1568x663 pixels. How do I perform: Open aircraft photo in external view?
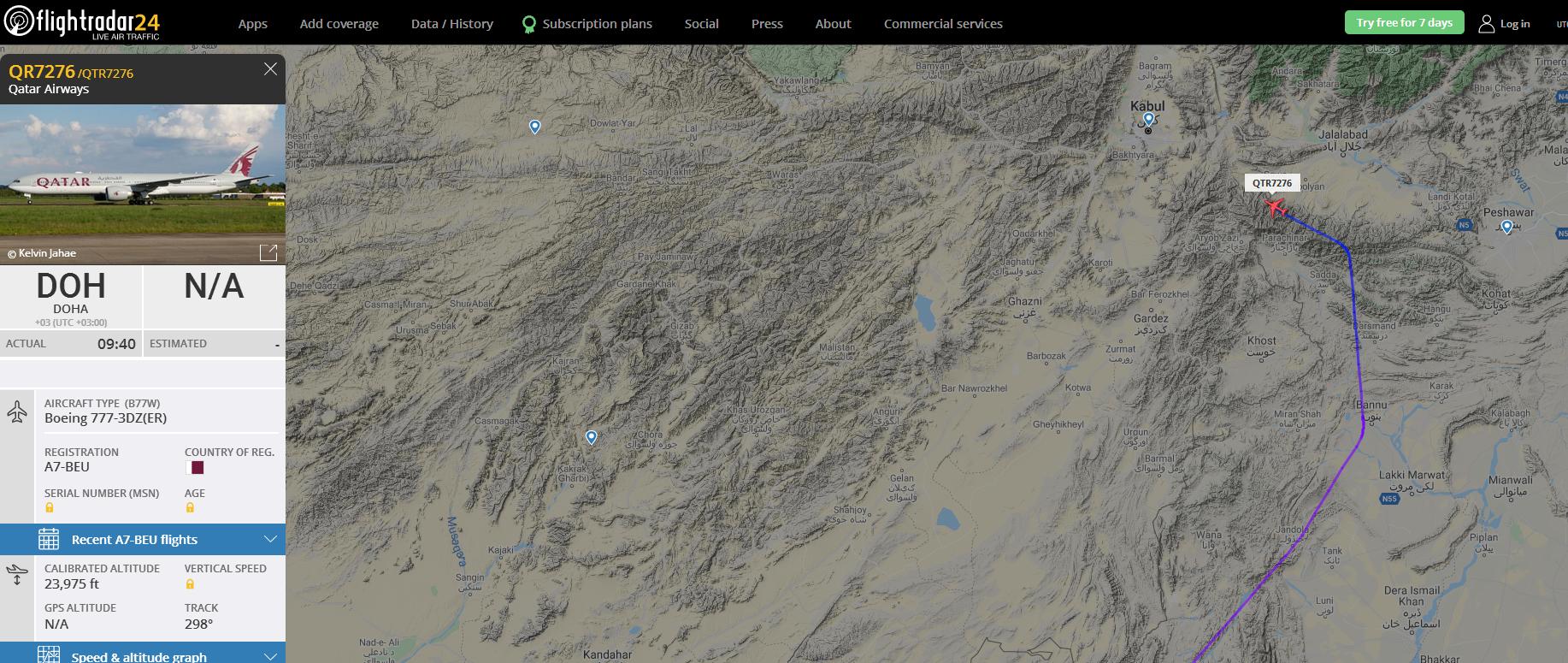(268, 252)
